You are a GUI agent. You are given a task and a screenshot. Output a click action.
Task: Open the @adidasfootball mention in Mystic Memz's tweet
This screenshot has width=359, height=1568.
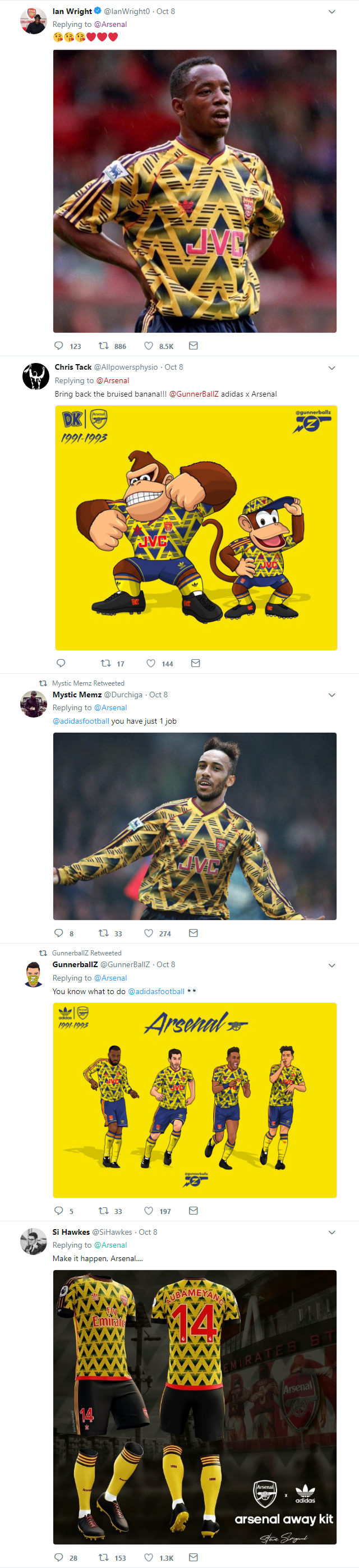coord(81,721)
